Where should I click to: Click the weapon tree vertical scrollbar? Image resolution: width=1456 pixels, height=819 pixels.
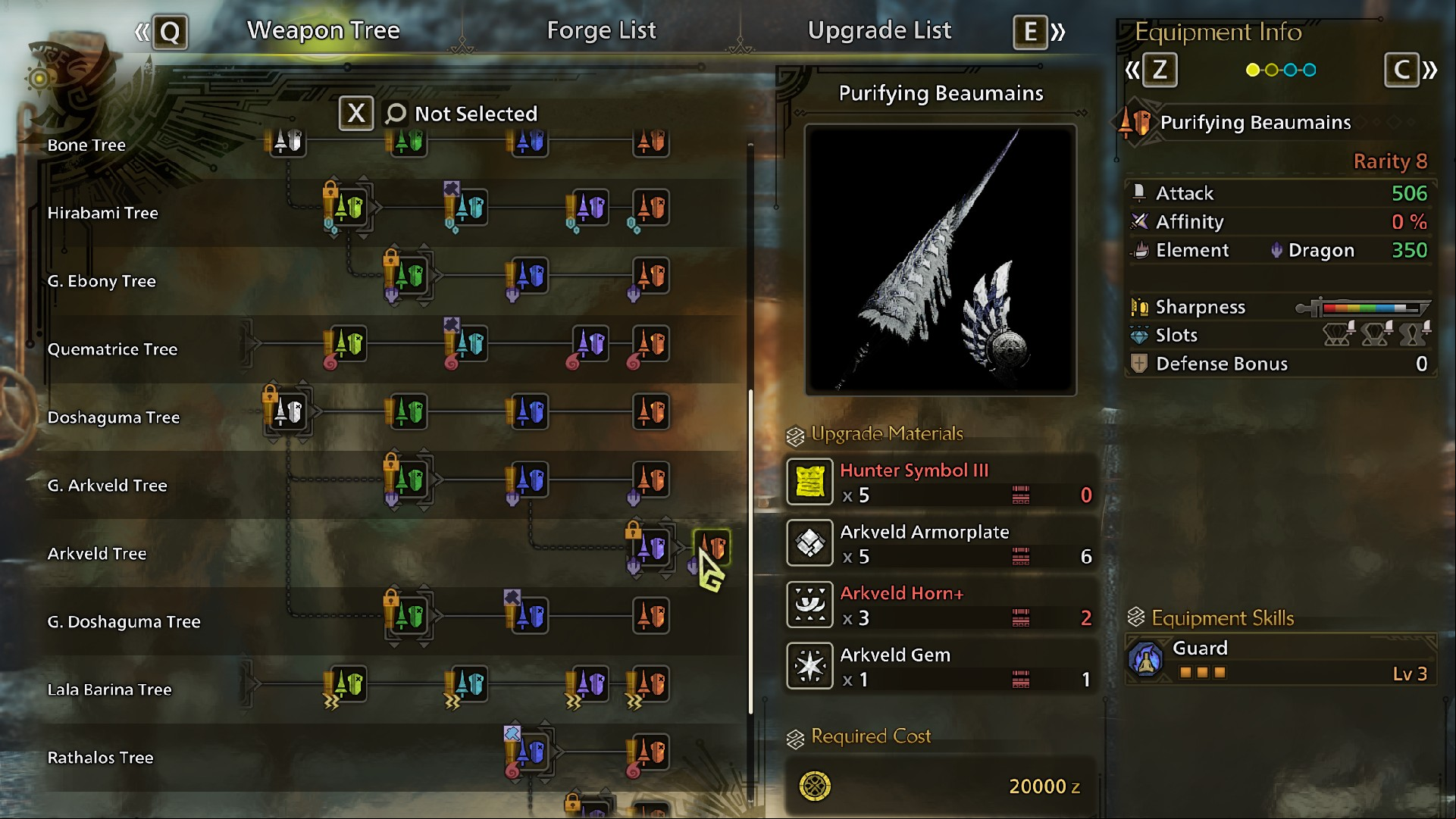coord(750,552)
